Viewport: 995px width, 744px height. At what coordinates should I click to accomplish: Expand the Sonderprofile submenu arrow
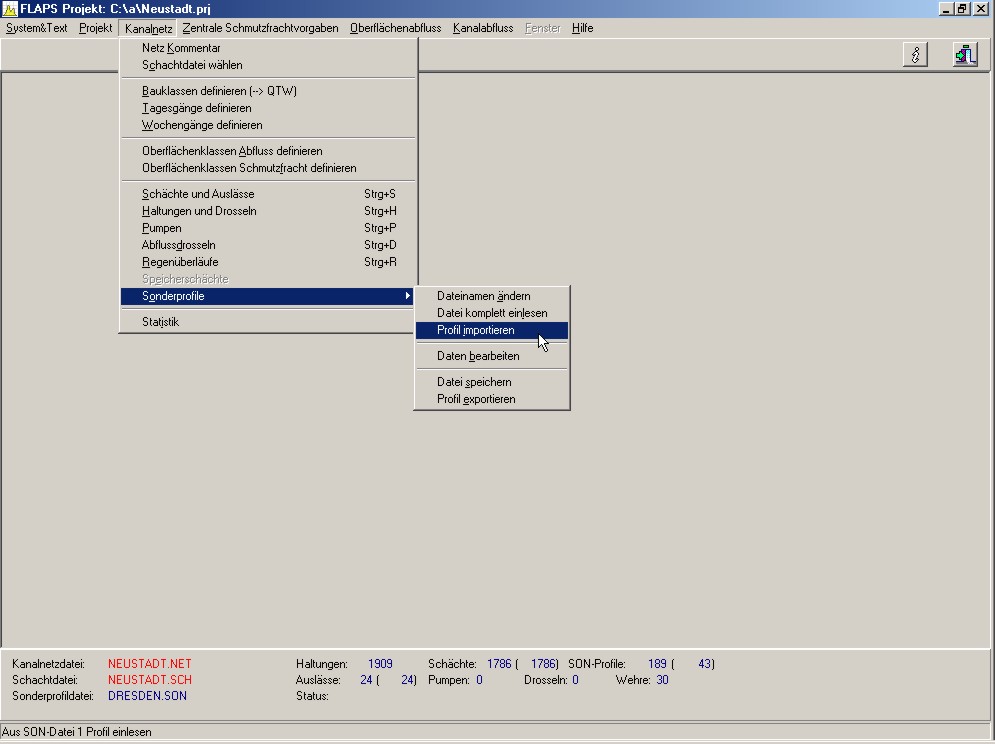coord(407,296)
